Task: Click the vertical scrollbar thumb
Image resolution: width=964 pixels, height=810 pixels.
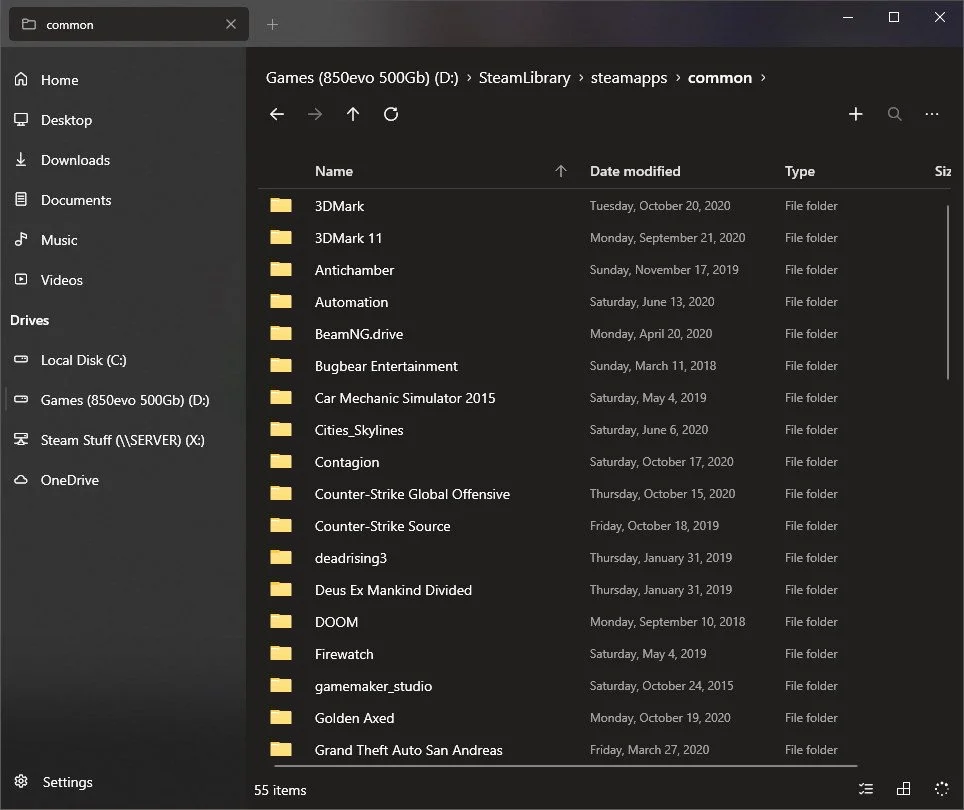Action: (947, 293)
